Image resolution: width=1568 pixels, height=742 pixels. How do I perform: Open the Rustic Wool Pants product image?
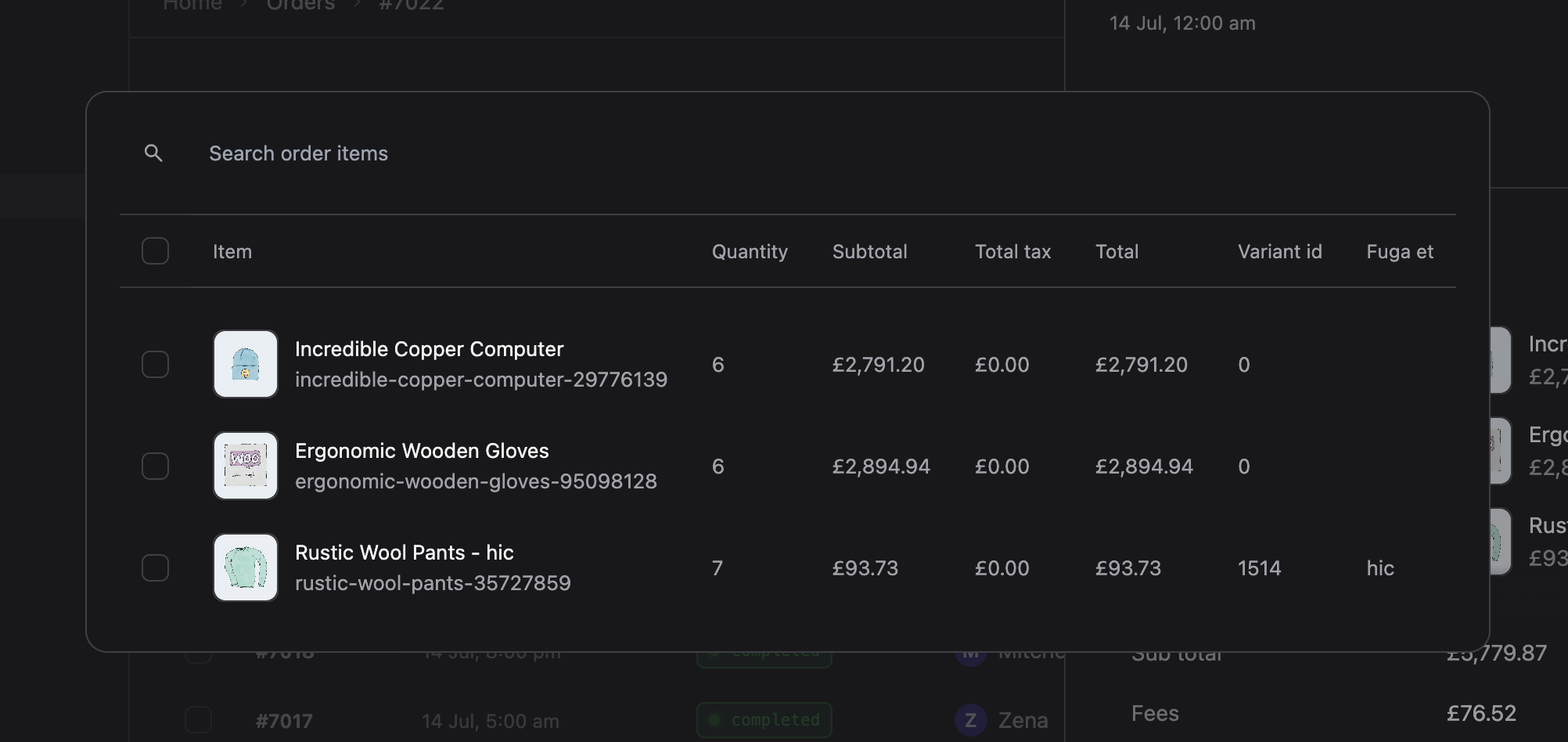tap(245, 567)
